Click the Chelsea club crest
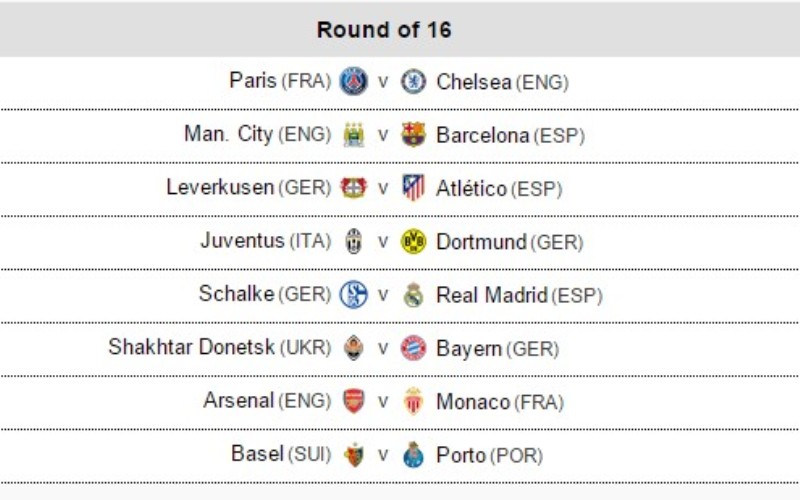 pyautogui.click(x=413, y=81)
